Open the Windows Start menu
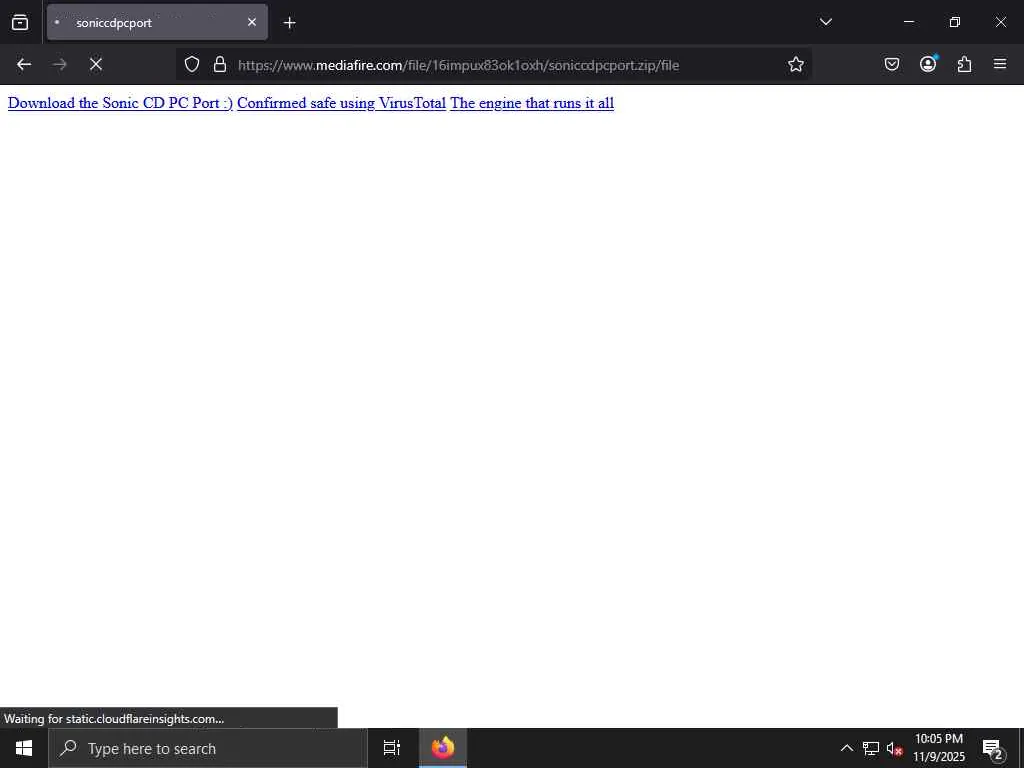 24,748
